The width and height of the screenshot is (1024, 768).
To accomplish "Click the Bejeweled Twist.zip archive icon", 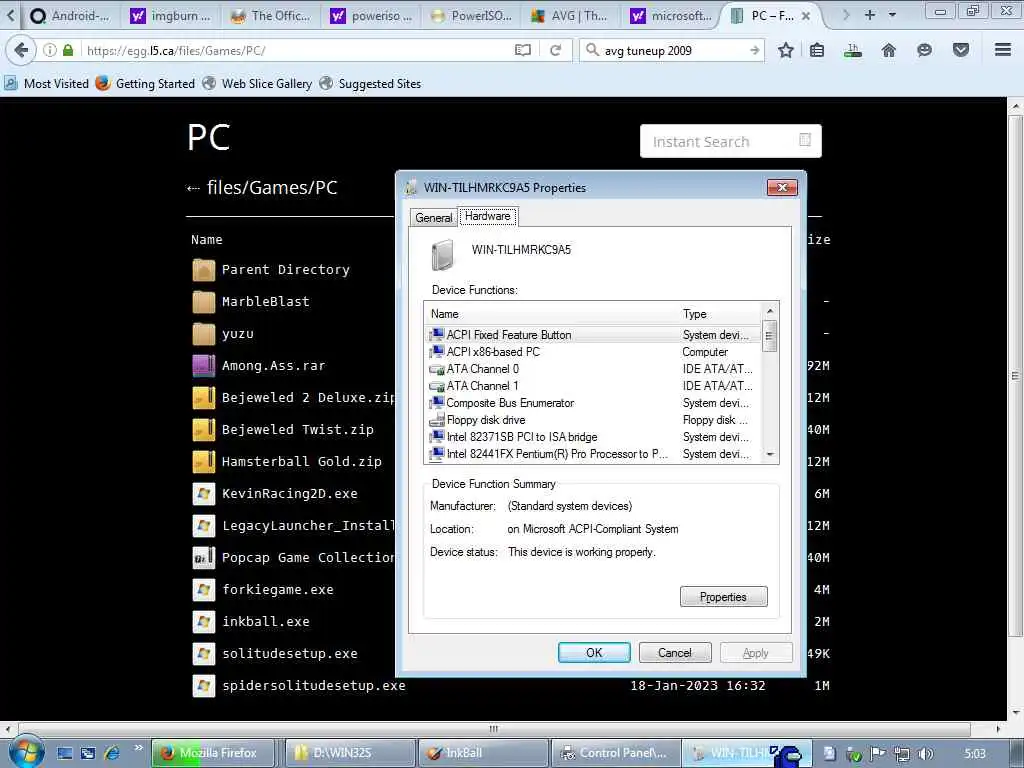I will tap(204, 430).
